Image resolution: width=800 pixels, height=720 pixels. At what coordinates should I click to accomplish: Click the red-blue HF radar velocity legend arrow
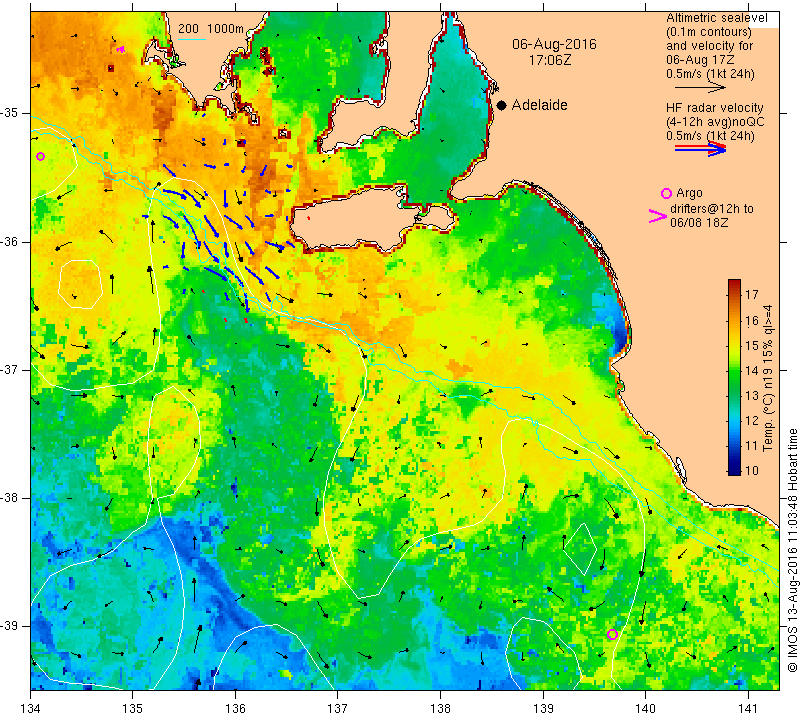click(x=701, y=148)
